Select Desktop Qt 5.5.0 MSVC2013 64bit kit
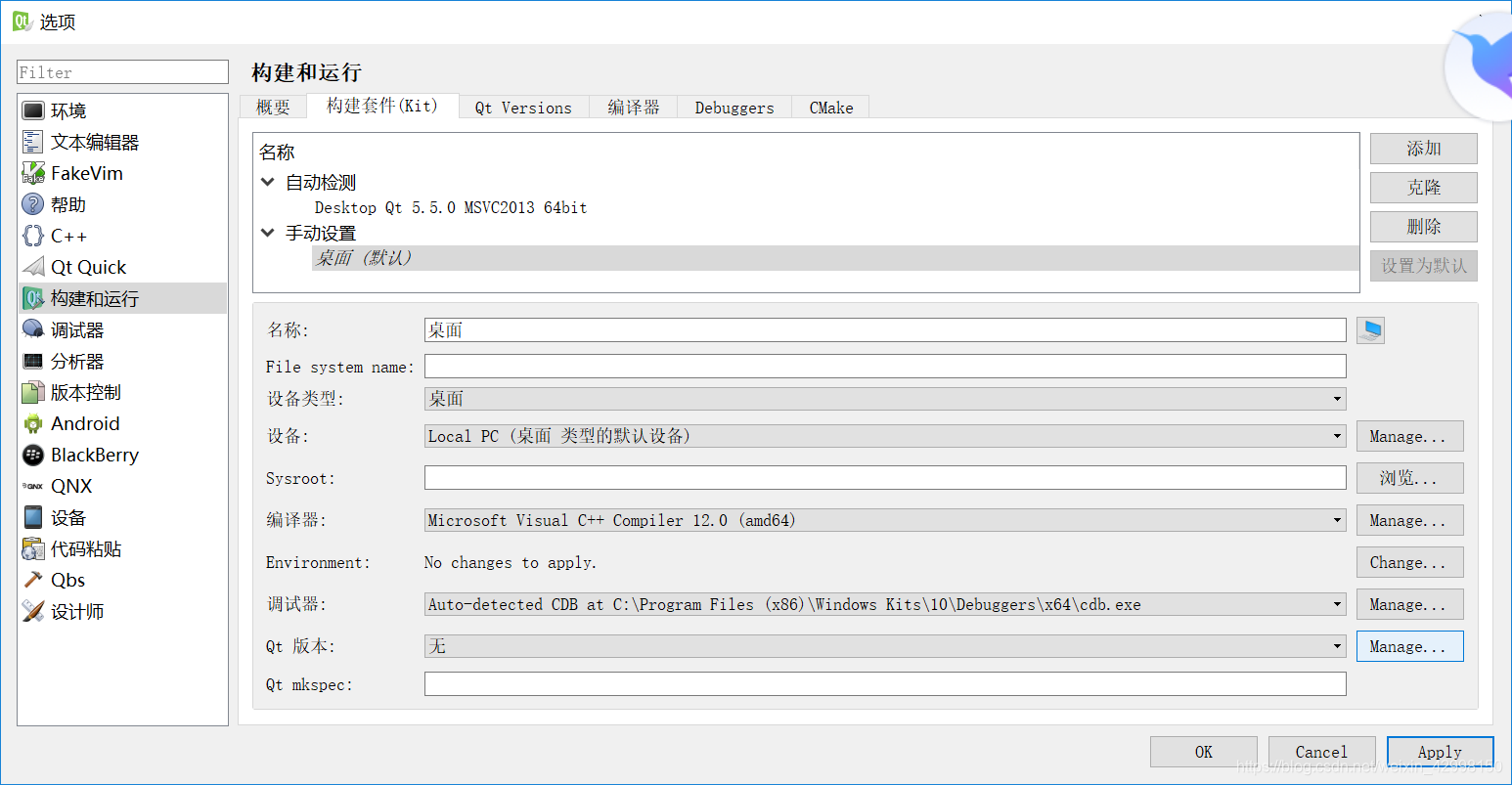 point(451,207)
